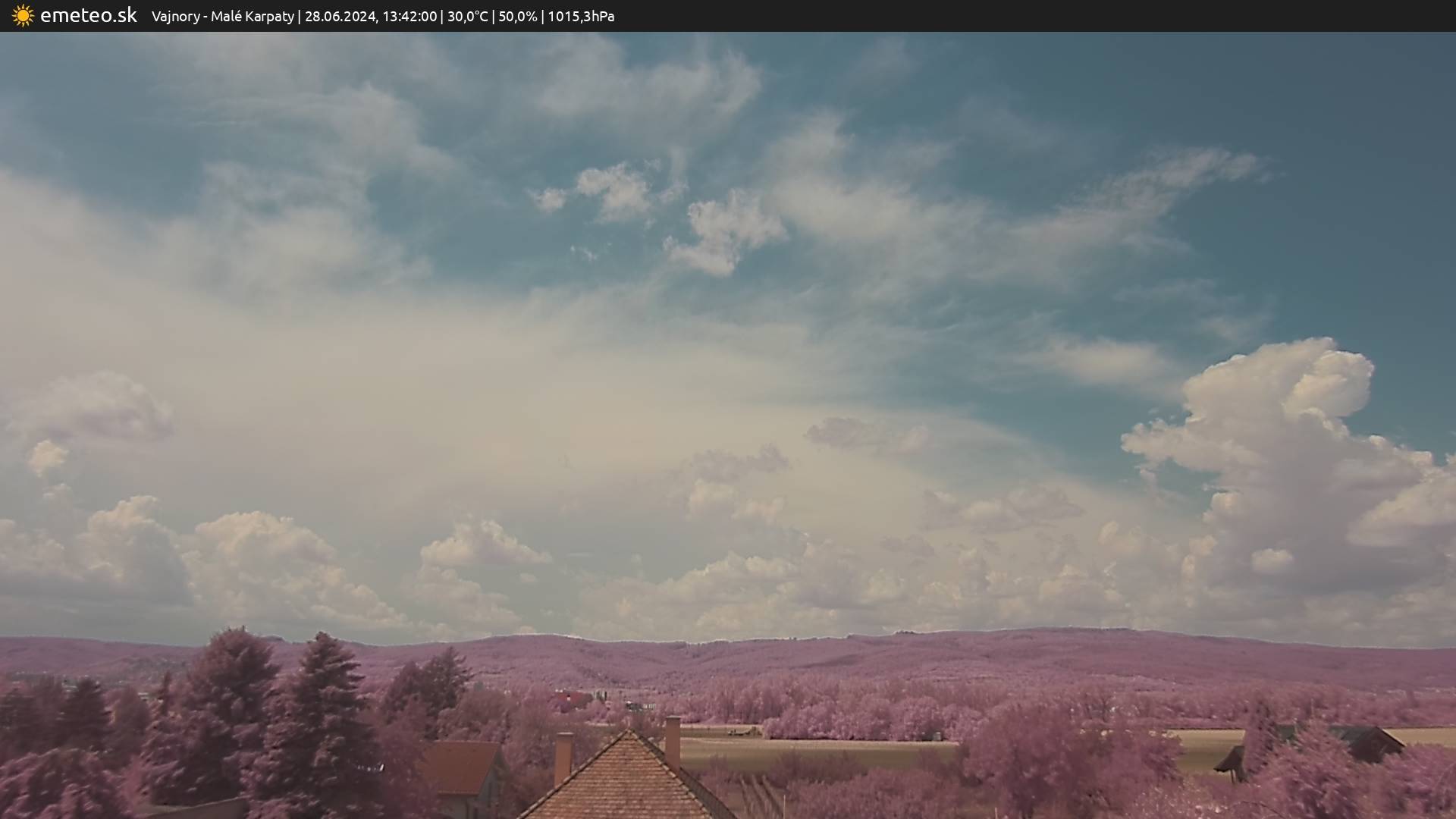Select the 28.06.2024 date text
Screen dimensions: 1456x819
pyautogui.click(x=340, y=17)
